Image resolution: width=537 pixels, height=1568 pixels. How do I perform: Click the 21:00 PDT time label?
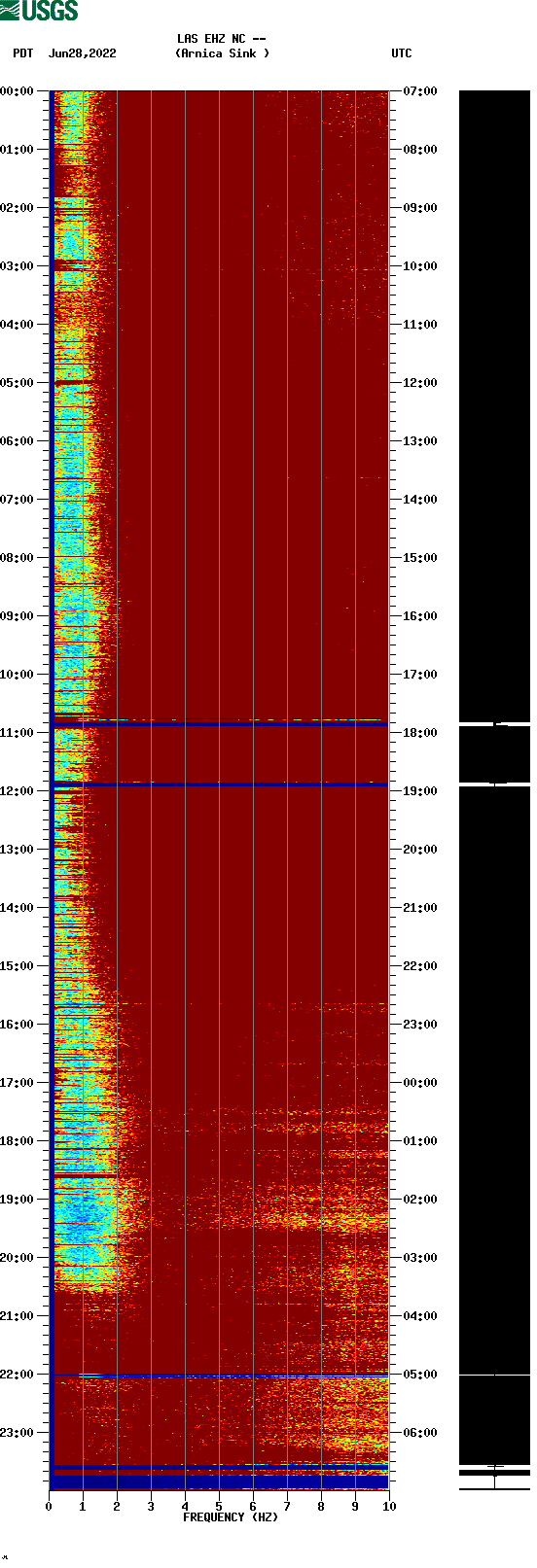[x=17, y=1316]
